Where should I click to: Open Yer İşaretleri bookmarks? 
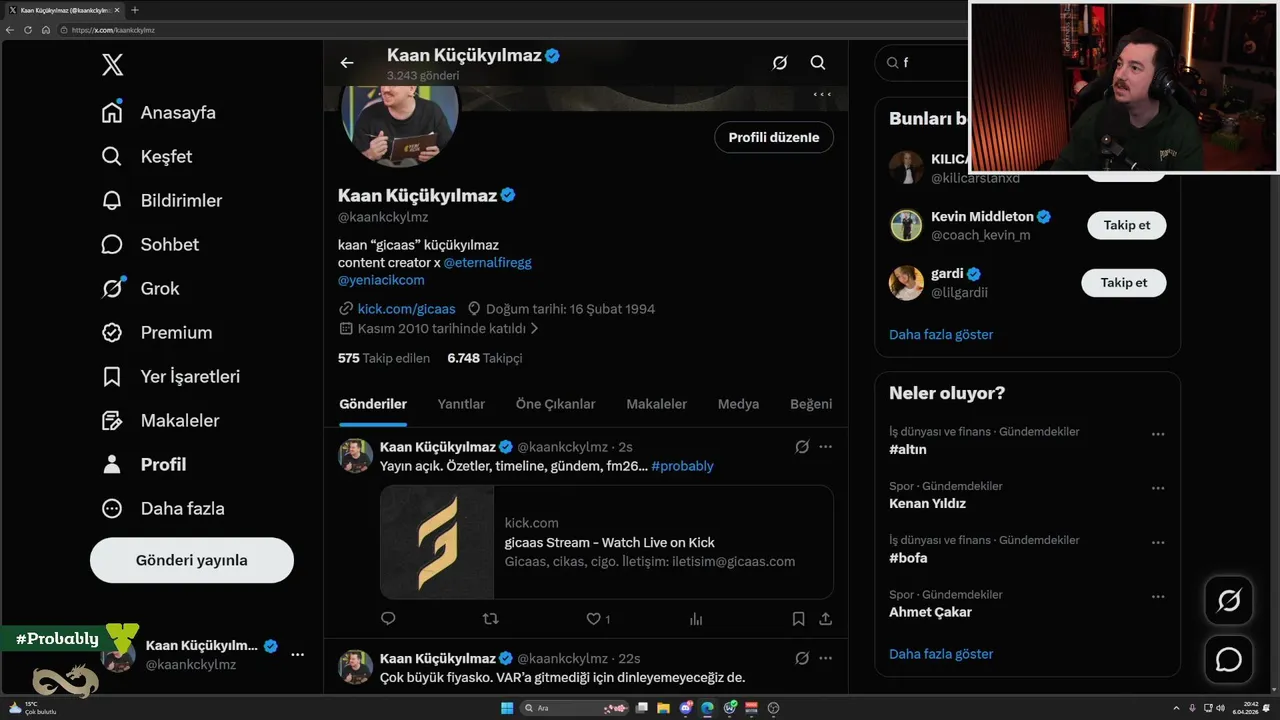pos(171,376)
